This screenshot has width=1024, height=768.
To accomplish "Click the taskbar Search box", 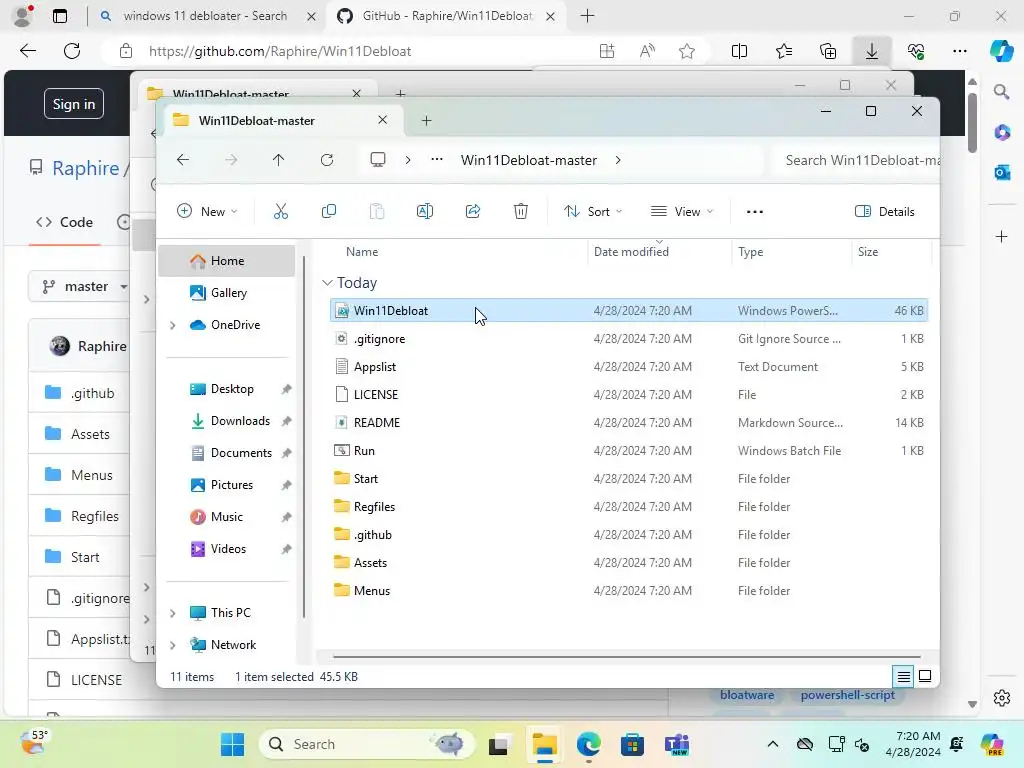I will point(366,744).
